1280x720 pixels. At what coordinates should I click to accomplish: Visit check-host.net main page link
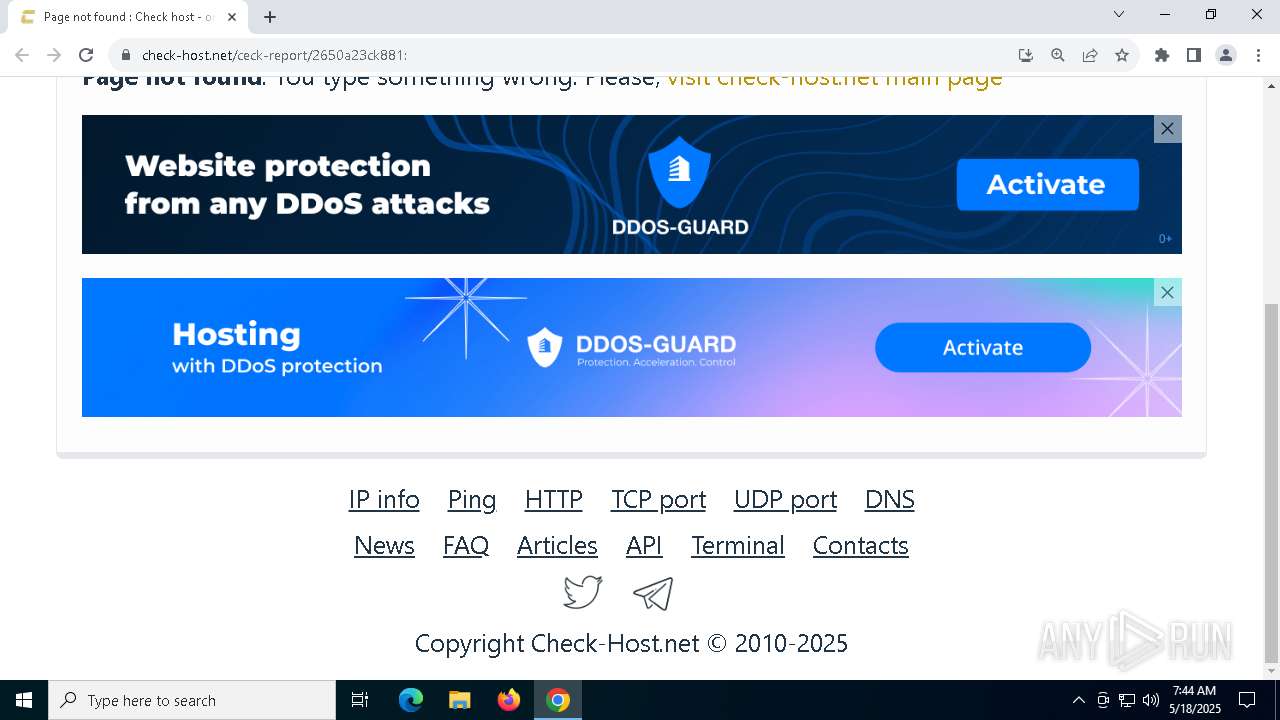pyautogui.click(x=835, y=79)
